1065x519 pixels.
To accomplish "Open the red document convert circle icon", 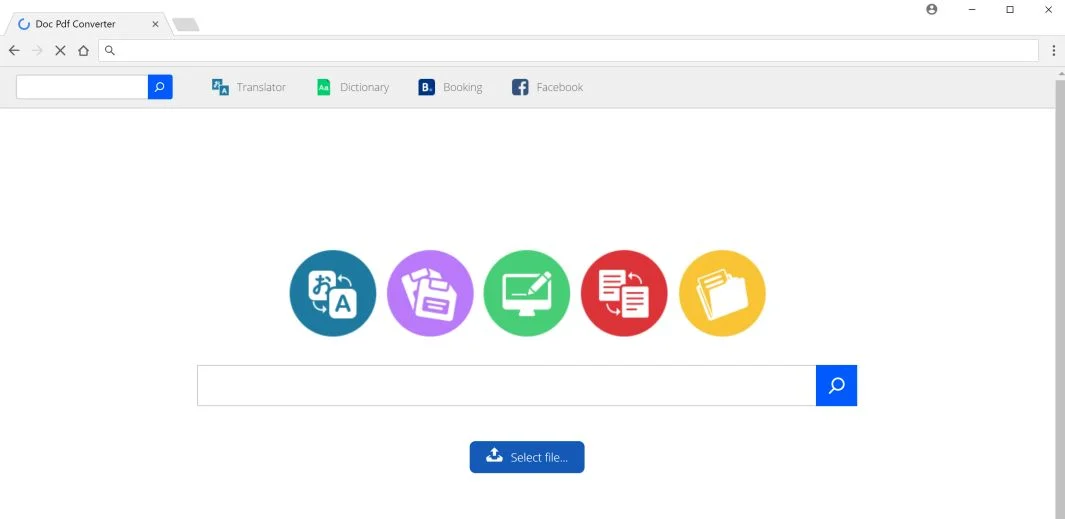I will coord(624,293).
